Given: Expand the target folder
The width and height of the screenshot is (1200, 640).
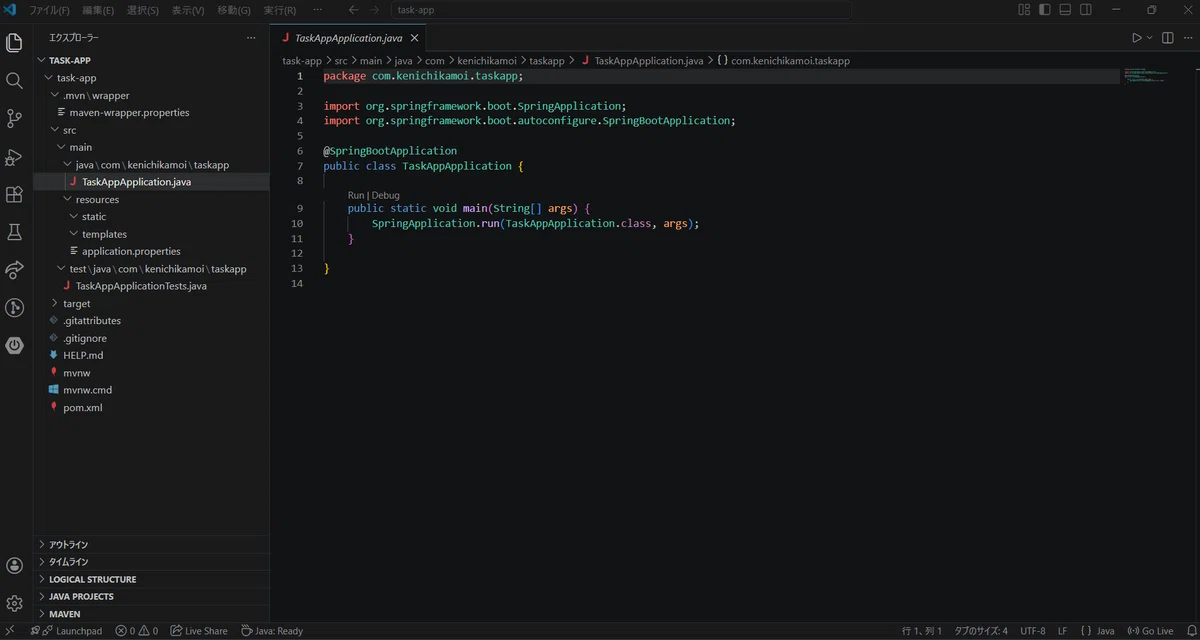Looking at the screenshot, I should [150, 303].
